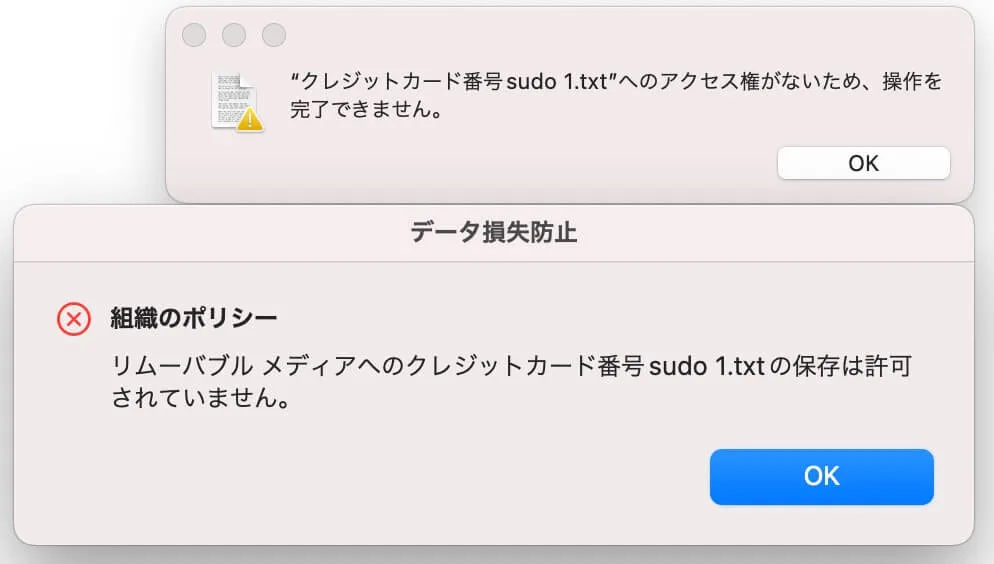994x564 pixels.
Task: Click the データ損失防止 title bar text
Action: pyautogui.click(x=494, y=233)
